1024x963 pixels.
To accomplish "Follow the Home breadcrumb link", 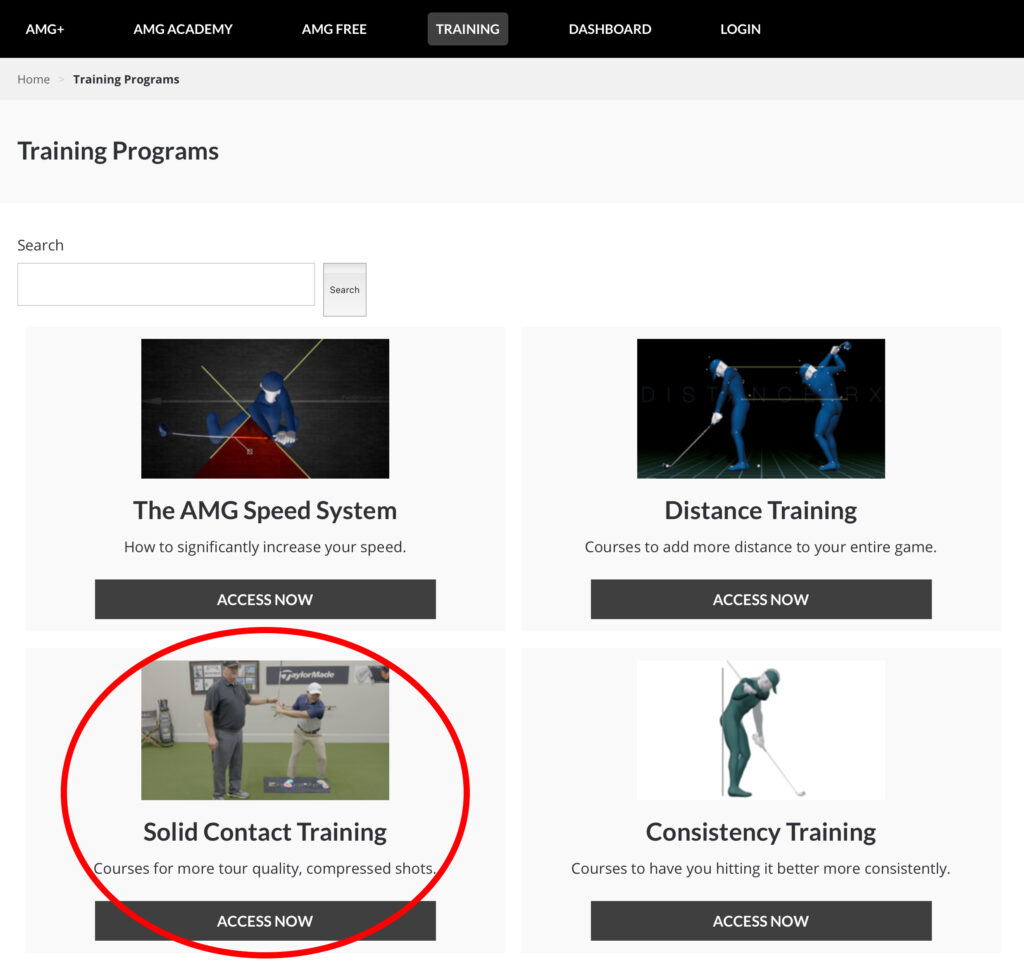I will [33, 79].
